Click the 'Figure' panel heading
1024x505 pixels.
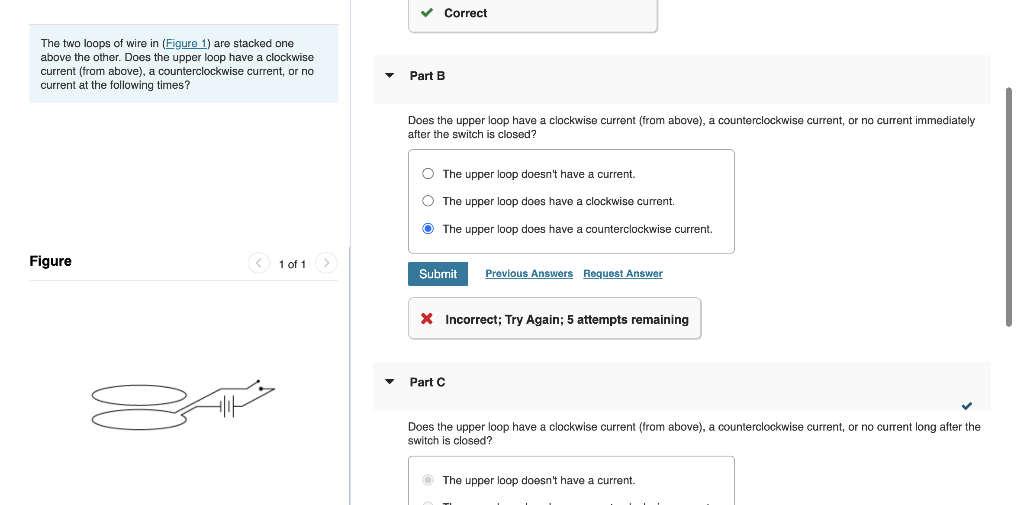(x=50, y=261)
